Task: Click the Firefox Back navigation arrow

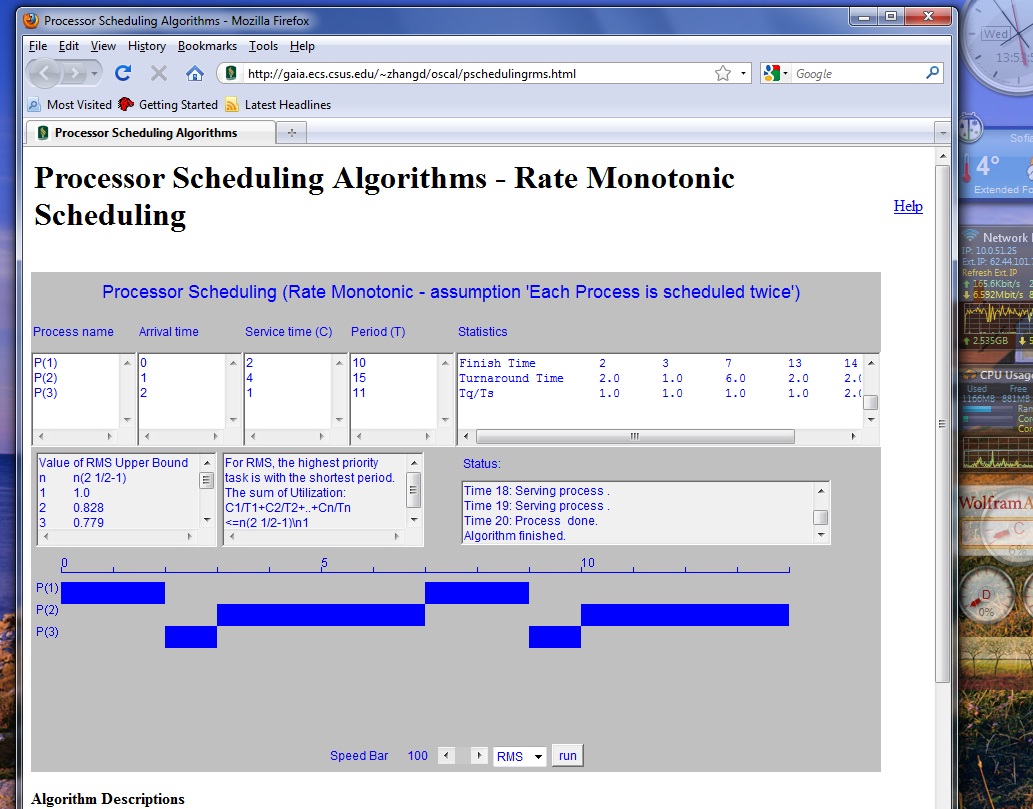Action: (44, 73)
